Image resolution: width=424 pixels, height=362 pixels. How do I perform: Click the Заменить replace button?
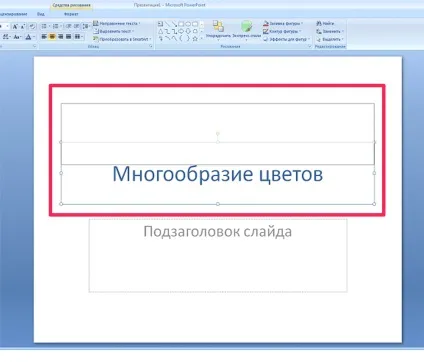pyautogui.click(x=330, y=31)
